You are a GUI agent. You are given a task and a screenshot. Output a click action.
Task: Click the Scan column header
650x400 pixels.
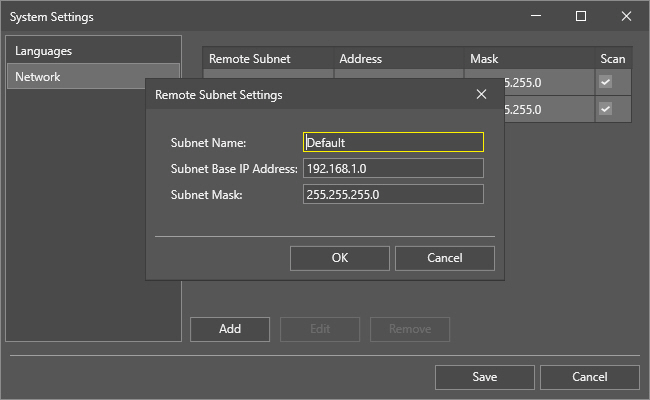click(612, 59)
